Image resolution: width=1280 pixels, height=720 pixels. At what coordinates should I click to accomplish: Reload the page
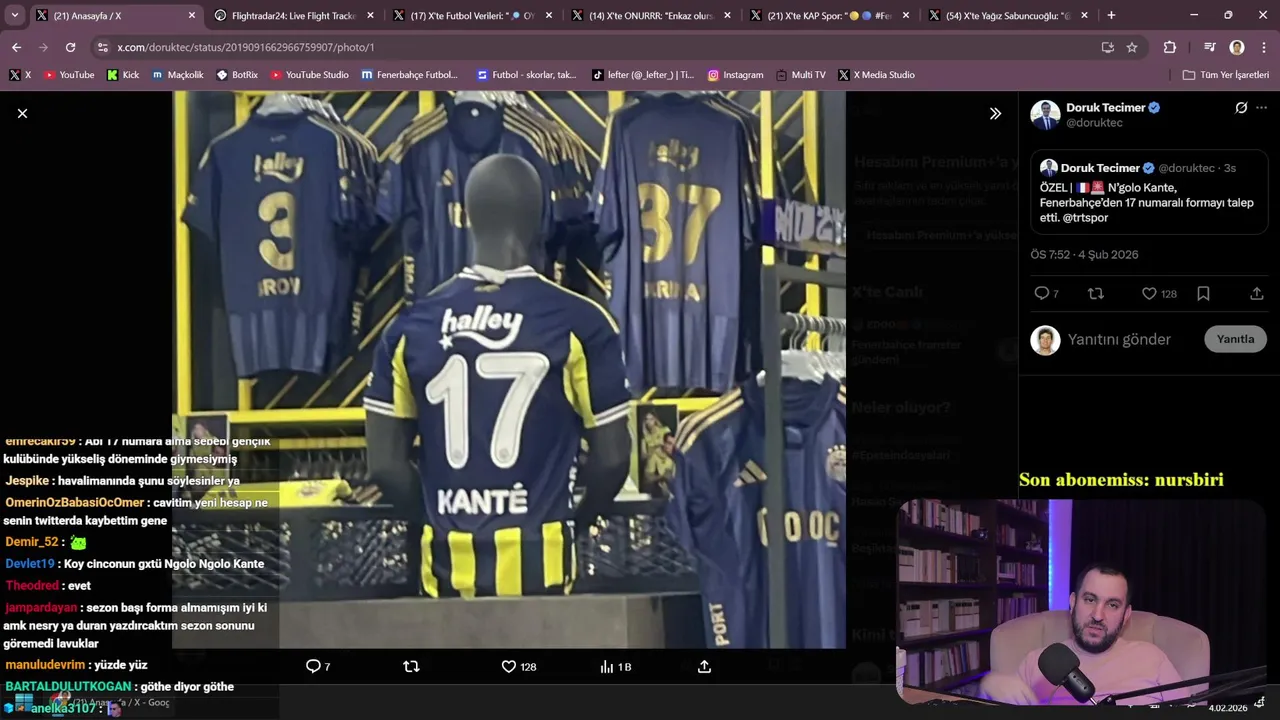(70, 47)
